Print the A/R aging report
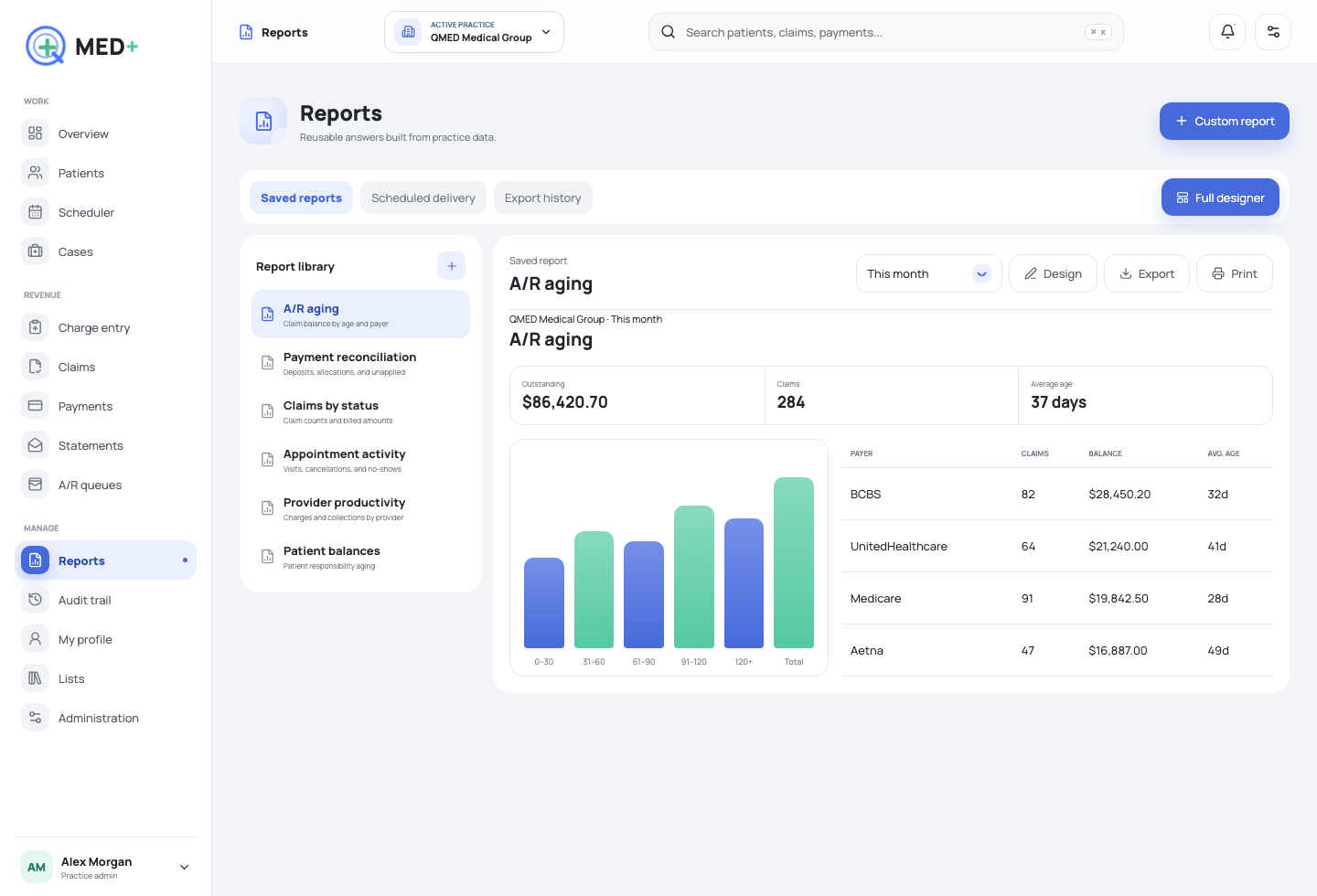The image size is (1317, 896). [x=1235, y=273]
